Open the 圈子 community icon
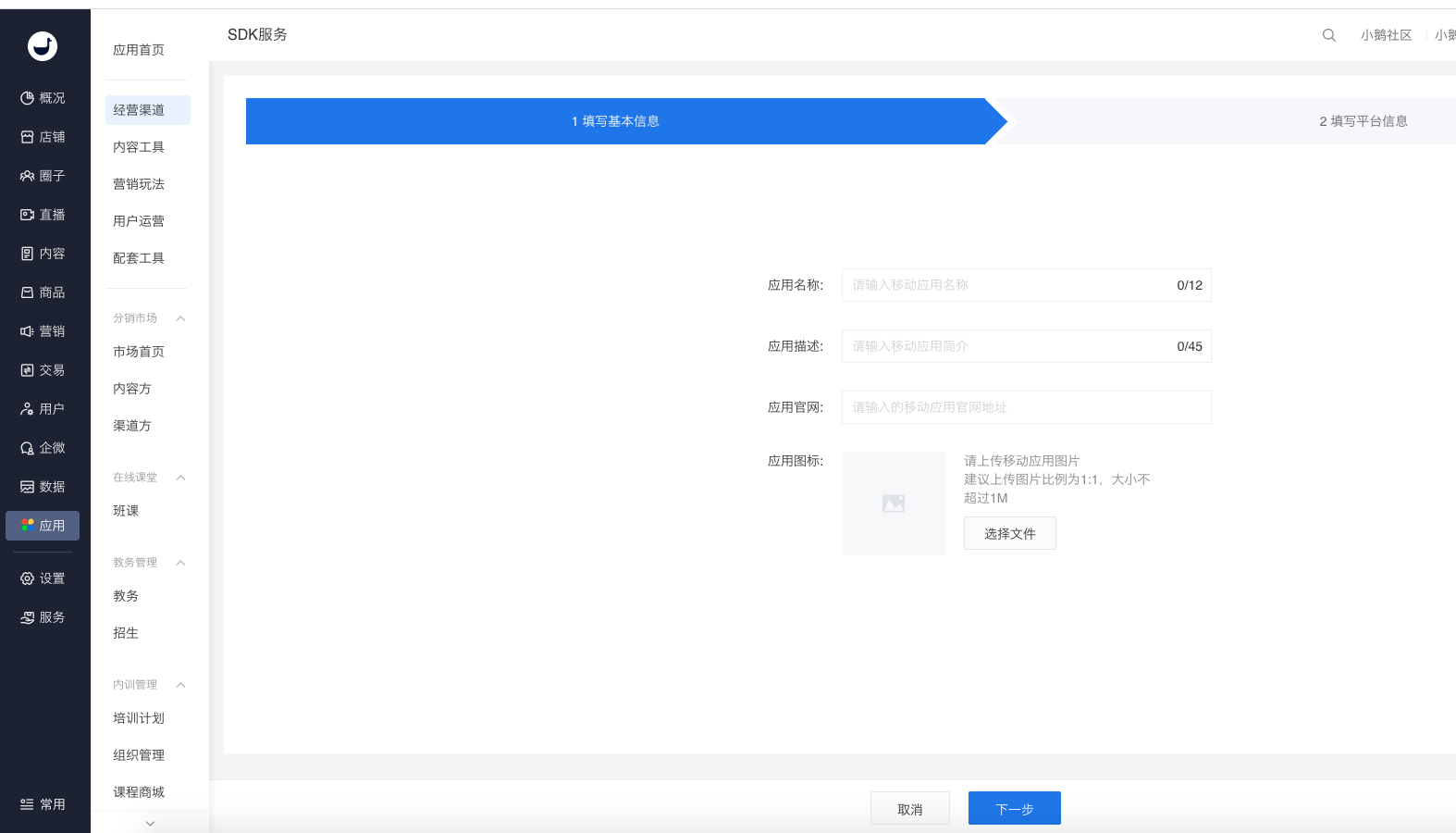 [28, 176]
